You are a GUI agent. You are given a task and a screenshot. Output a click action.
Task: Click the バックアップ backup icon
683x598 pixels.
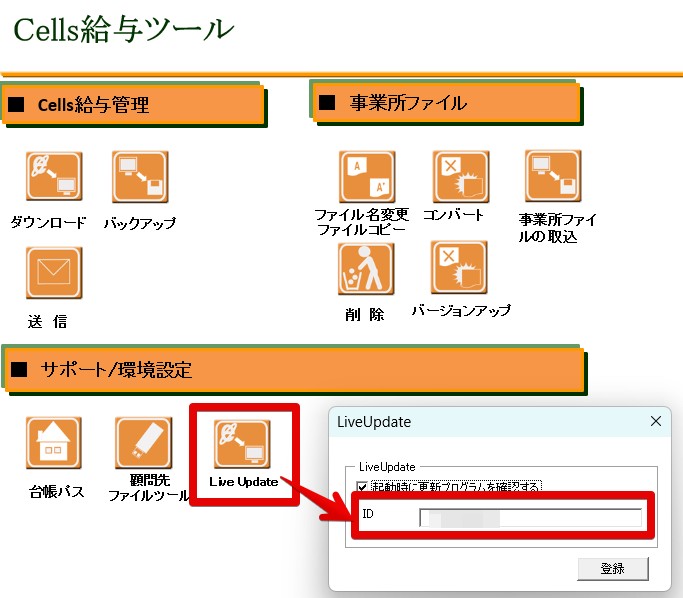(x=140, y=178)
